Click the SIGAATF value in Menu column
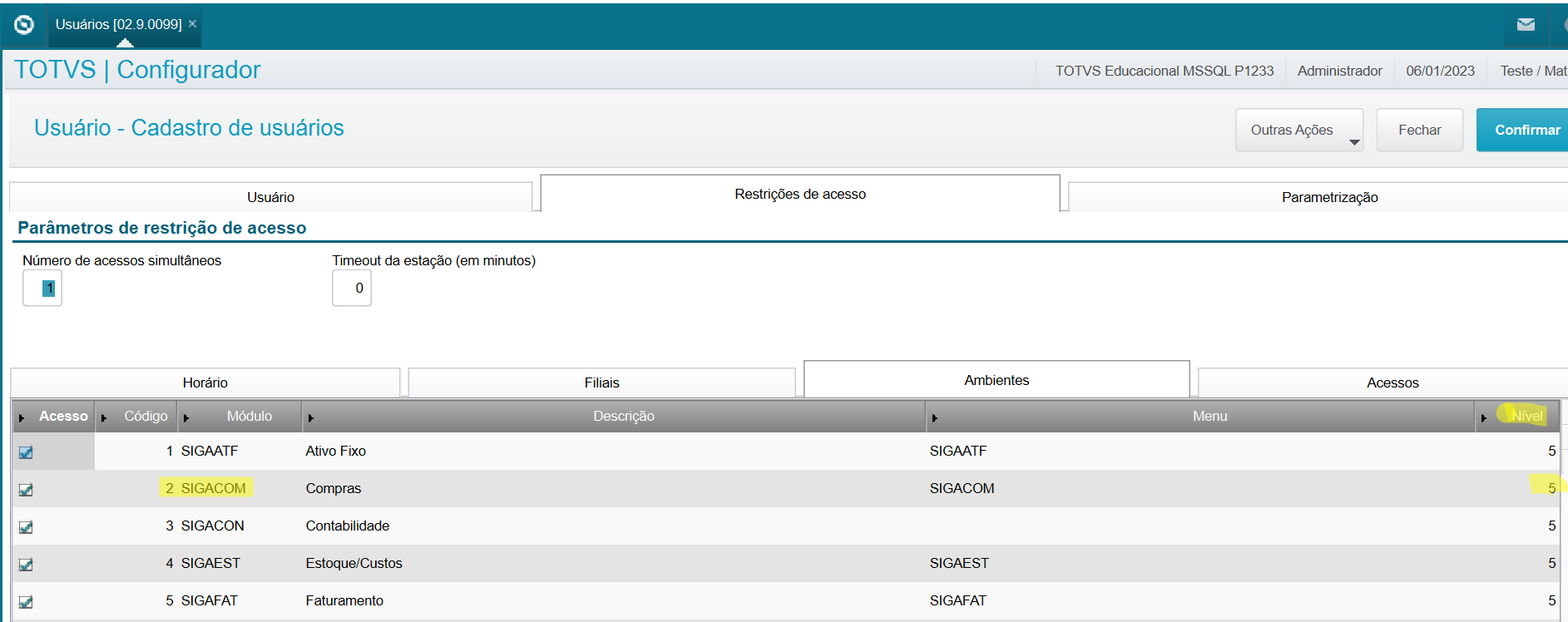The width and height of the screenshot is (1568, 622). (x=958, y=451)
